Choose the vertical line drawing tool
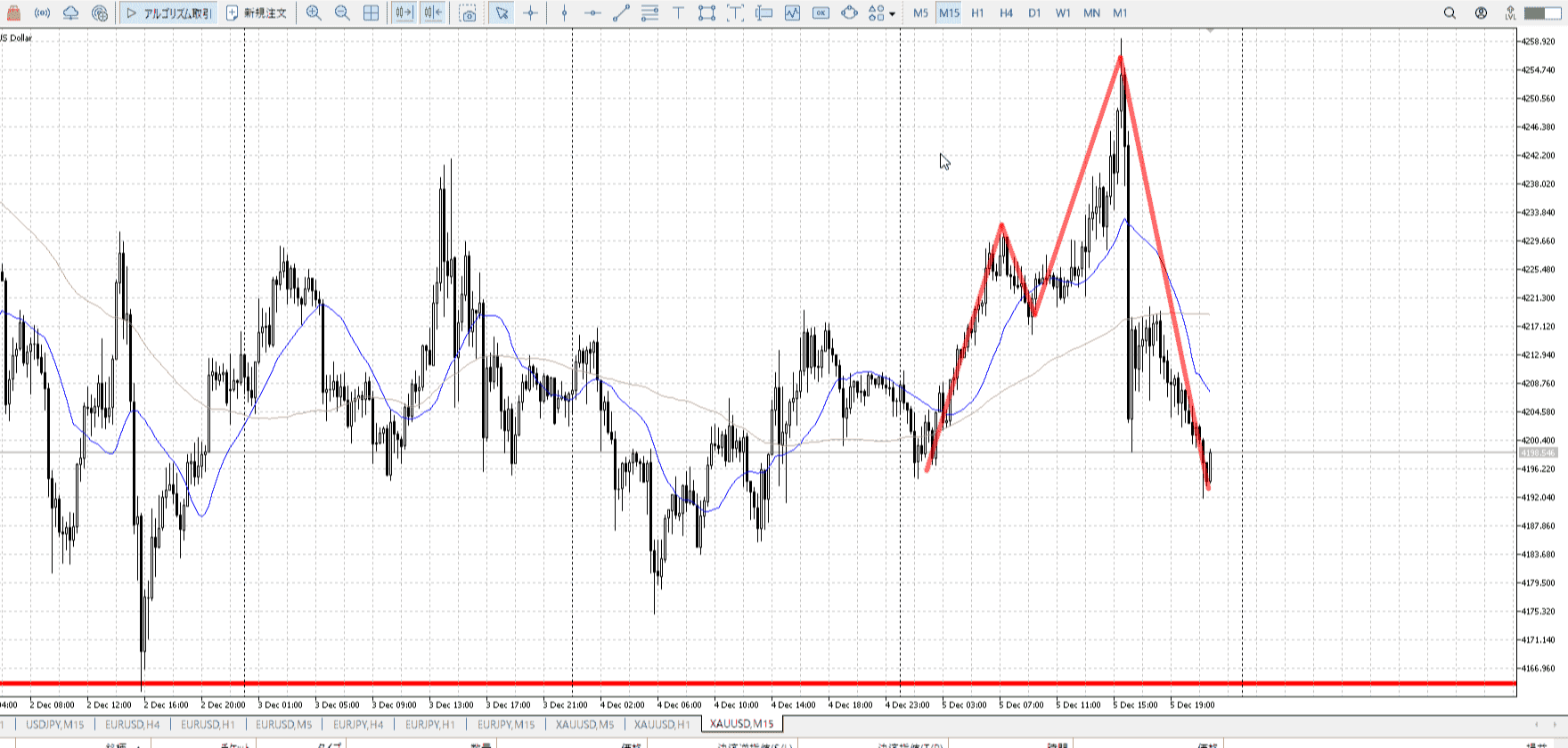The image size is (1568, 748). click(x=564, y=13)
